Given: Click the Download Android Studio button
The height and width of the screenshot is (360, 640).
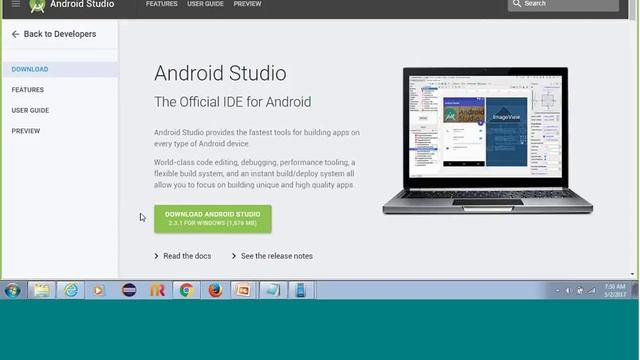Looking at the screenshot, I should [213, 219].
